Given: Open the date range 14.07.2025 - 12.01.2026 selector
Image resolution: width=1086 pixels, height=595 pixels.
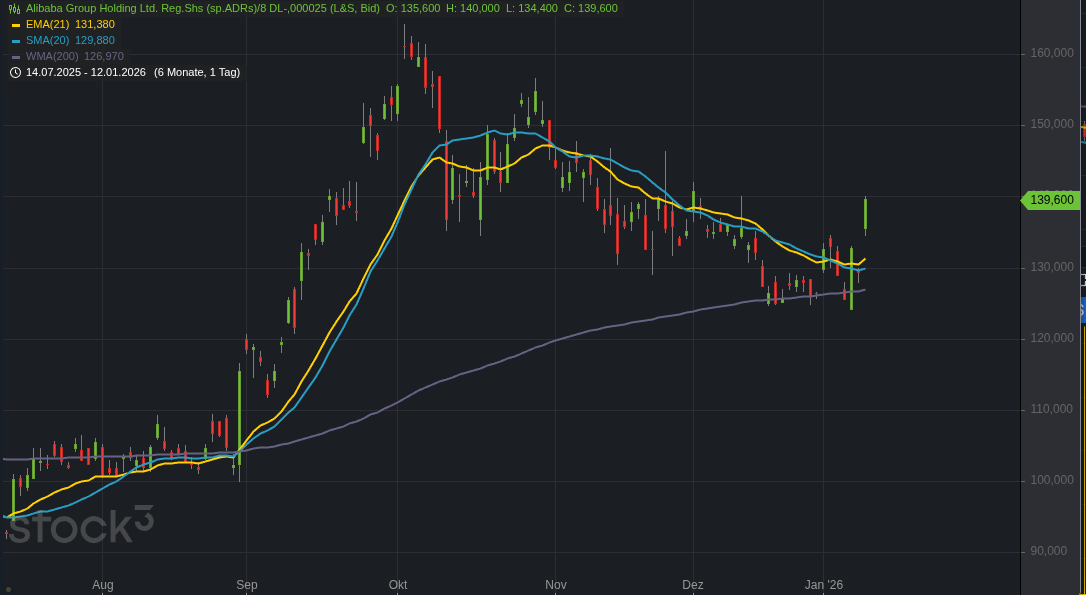Looking at the screenshot, I should [x=86, y=72].
